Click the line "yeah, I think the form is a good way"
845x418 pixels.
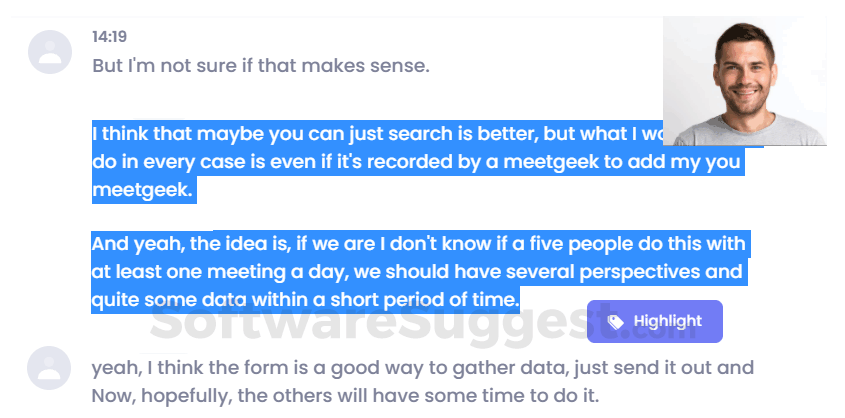pos(422,368)
